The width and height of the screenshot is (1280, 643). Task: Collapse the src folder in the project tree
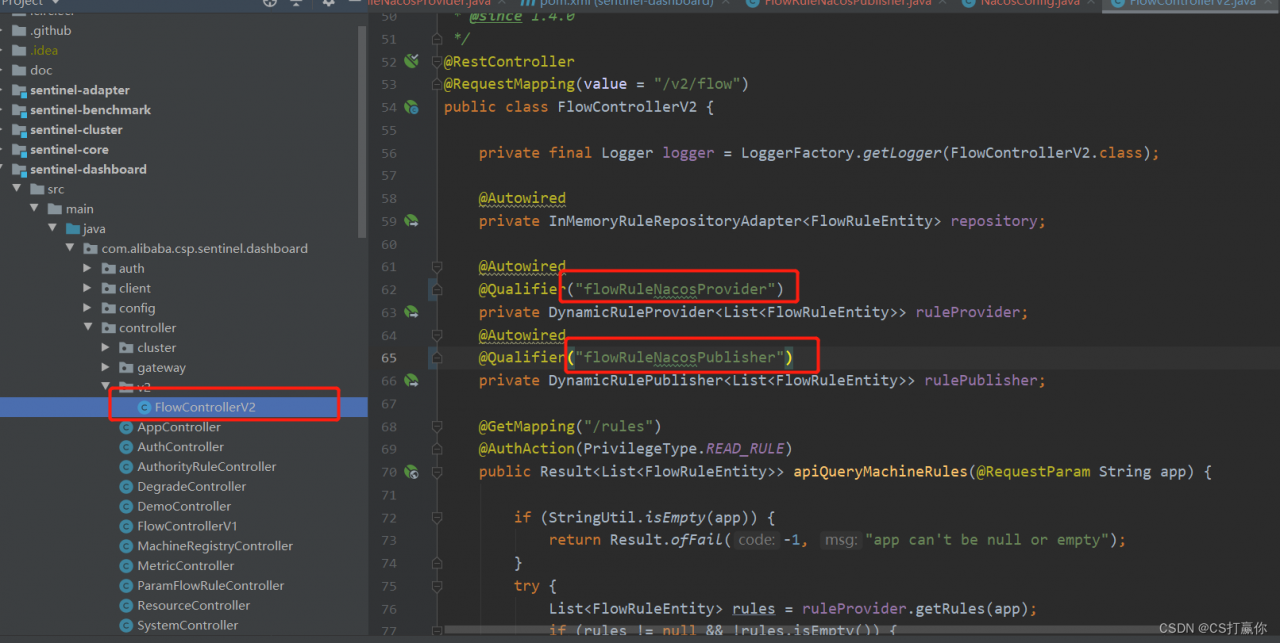click(16, 188)
